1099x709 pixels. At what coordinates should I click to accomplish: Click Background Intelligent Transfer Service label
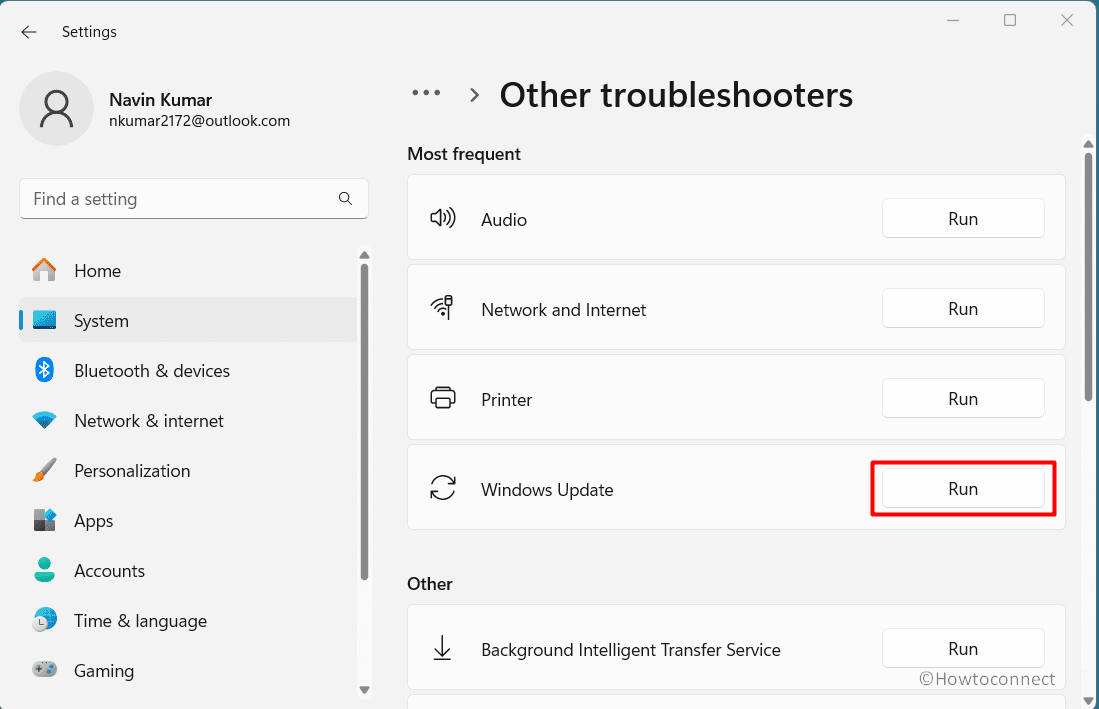coord(630,649)
